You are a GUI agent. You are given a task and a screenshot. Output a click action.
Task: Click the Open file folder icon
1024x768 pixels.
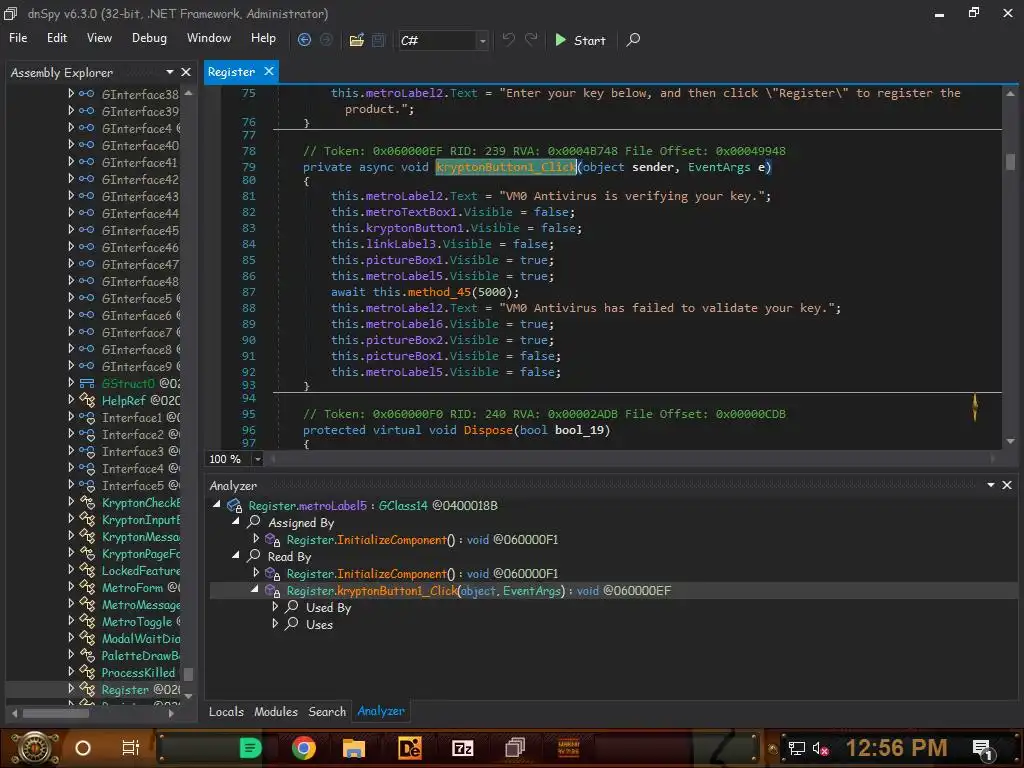click(x=356, y=40)
